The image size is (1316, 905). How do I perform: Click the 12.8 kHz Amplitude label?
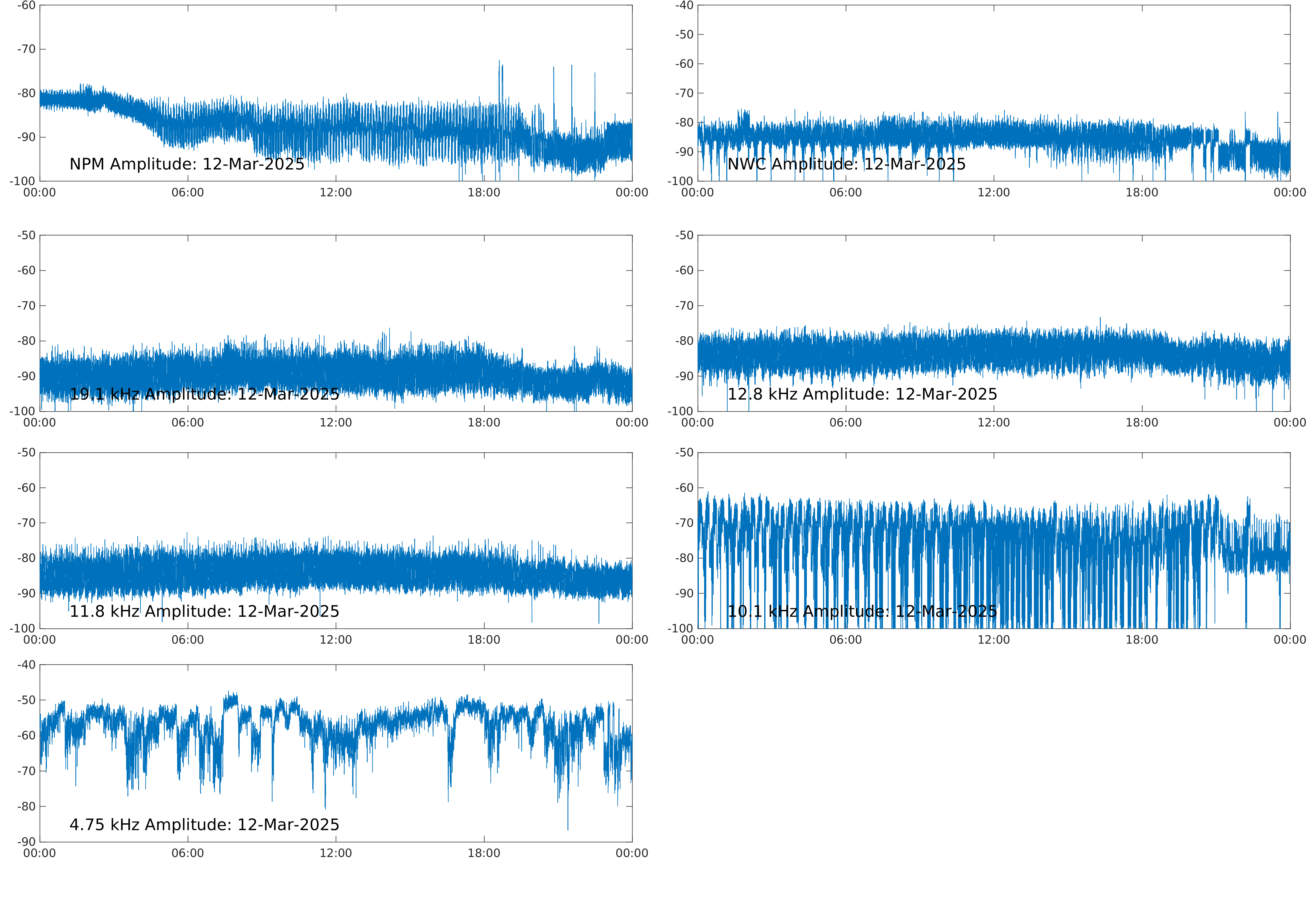tap(861, 394)
